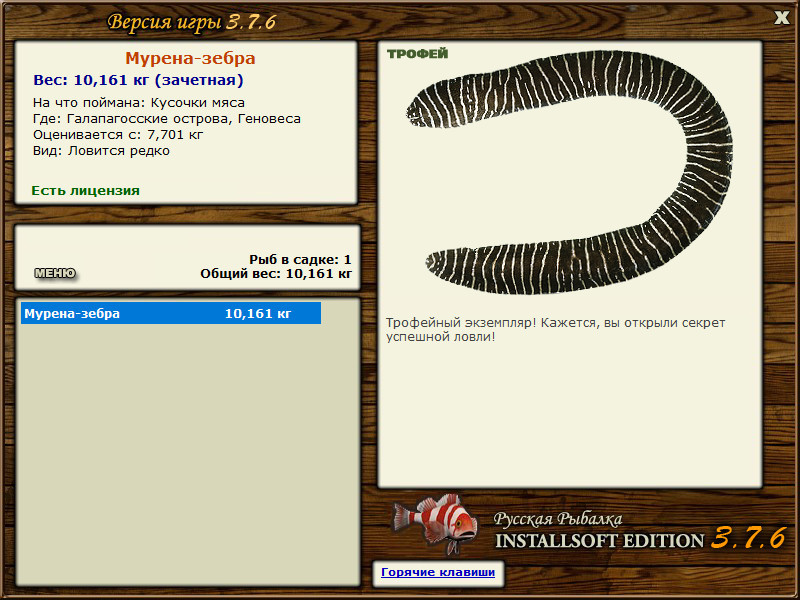Click the Мурена-зебра heading in info panel
Viewport: 800px width, 600px height.
[x=190, y=58]
